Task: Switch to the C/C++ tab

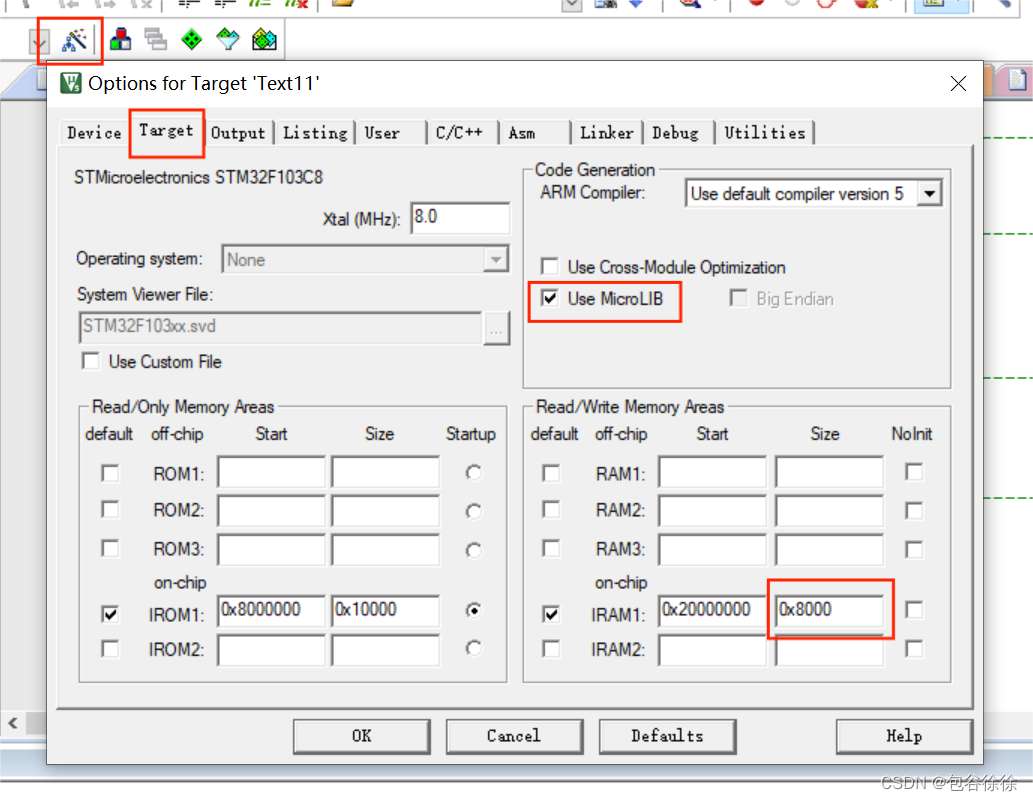Action: pyautogui.click(x=459, y=133)
